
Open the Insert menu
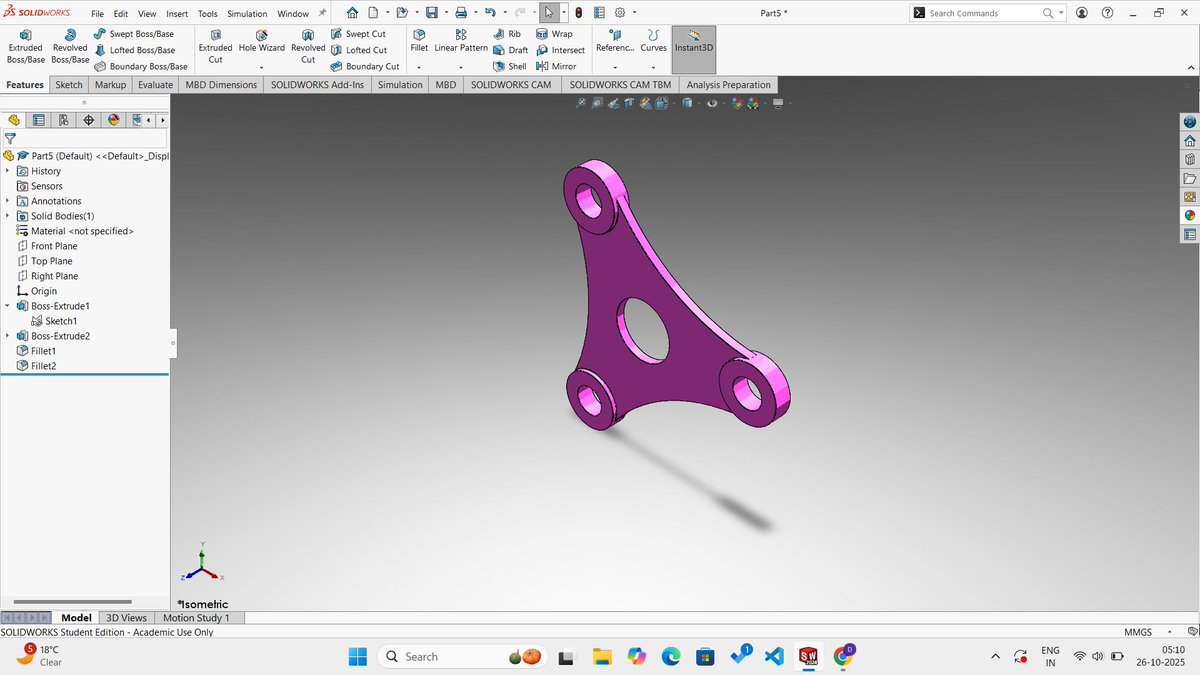pos(177,14)
